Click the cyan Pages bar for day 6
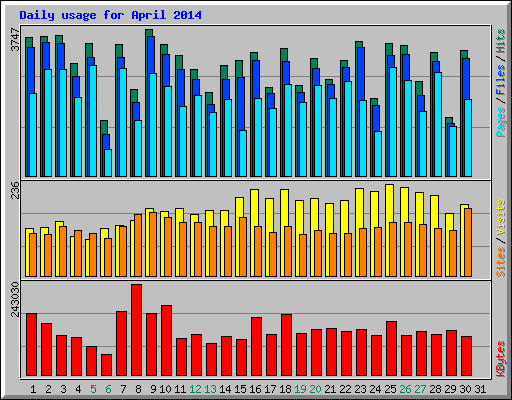The width and height of the screenshot is (512, 400). point(108,163)
